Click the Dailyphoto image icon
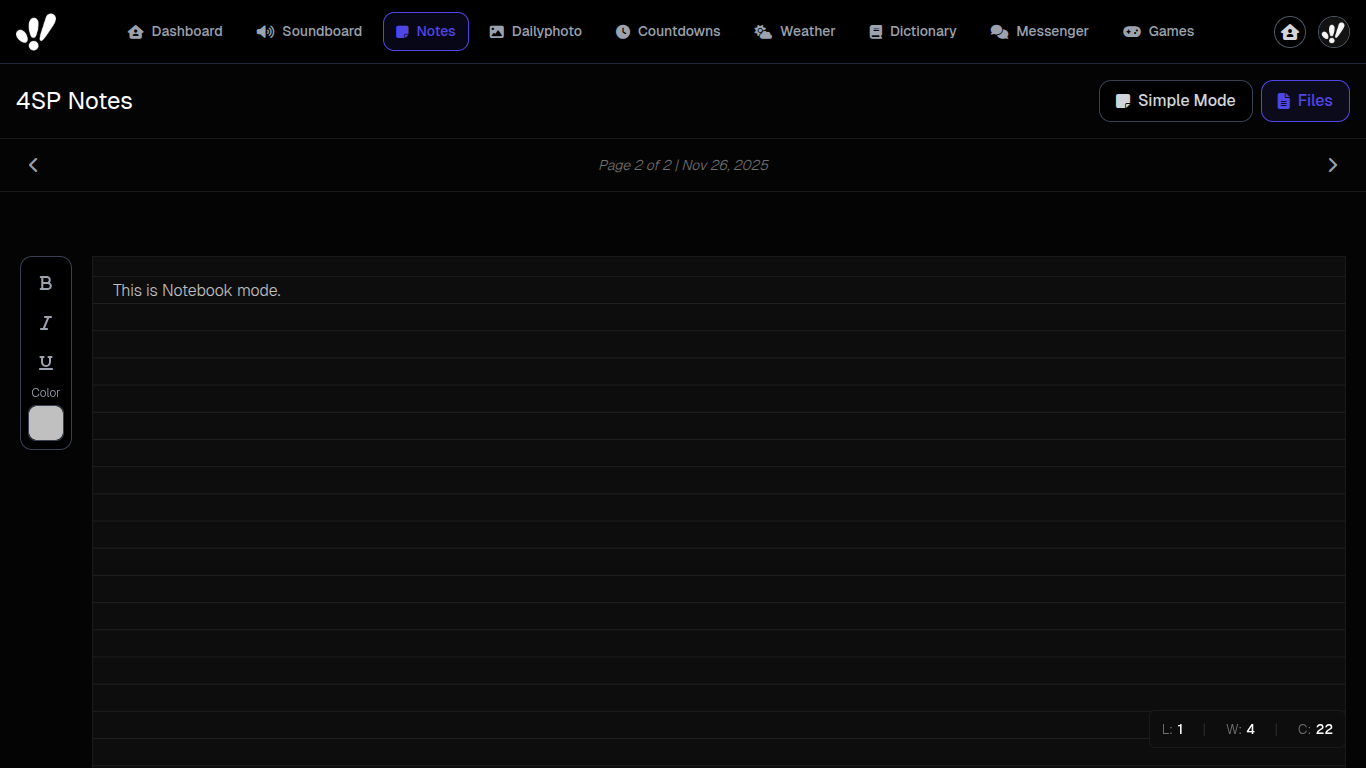1366x768 pixels. point(496,31)
